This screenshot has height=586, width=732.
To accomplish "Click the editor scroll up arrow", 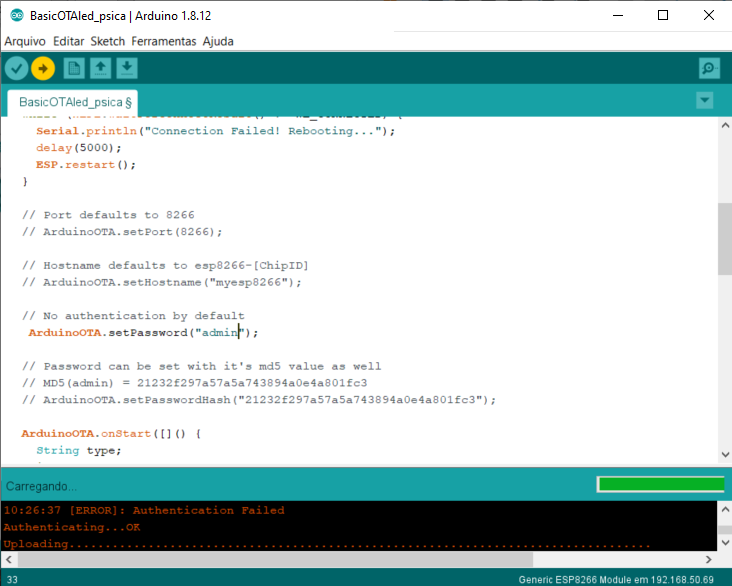I will (x=725, y=125).
